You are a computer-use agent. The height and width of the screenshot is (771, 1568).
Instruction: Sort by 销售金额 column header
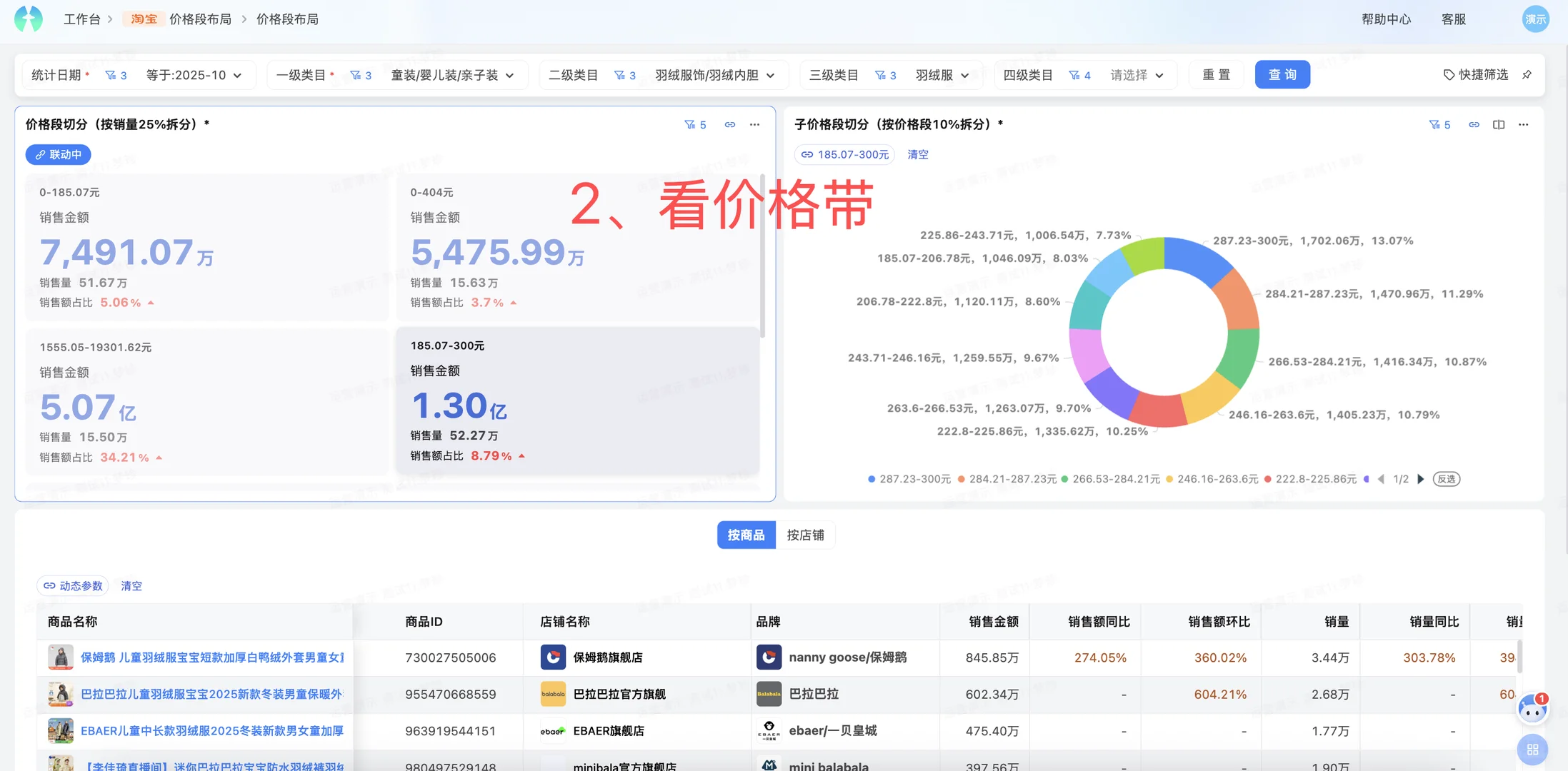point(993,622)
